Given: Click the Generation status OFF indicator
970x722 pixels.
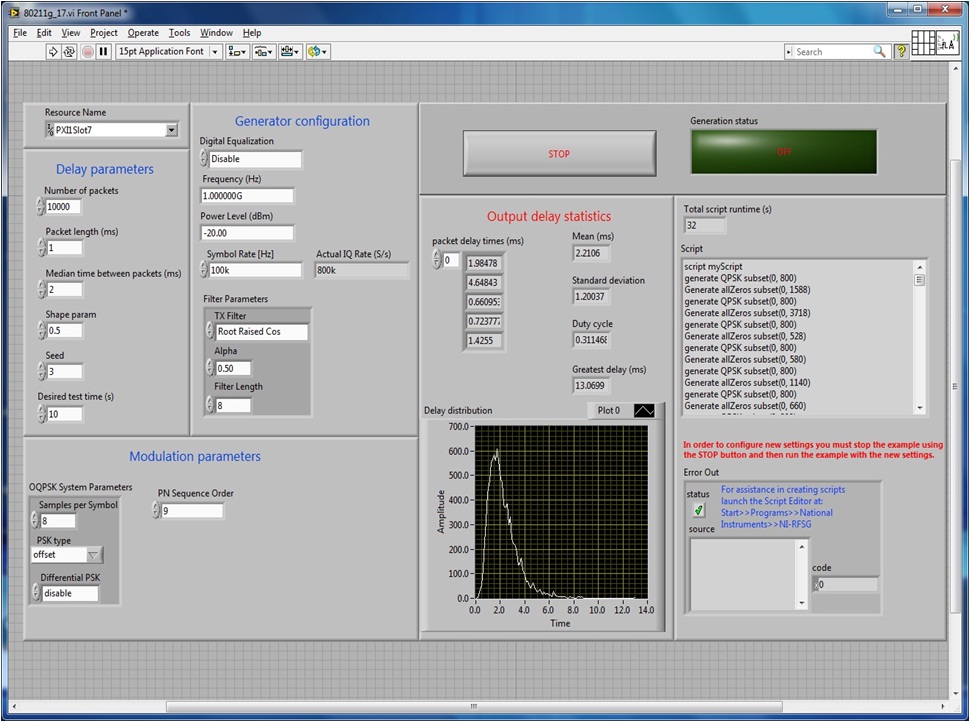Looking at the screenshot, I should (783, 152).
